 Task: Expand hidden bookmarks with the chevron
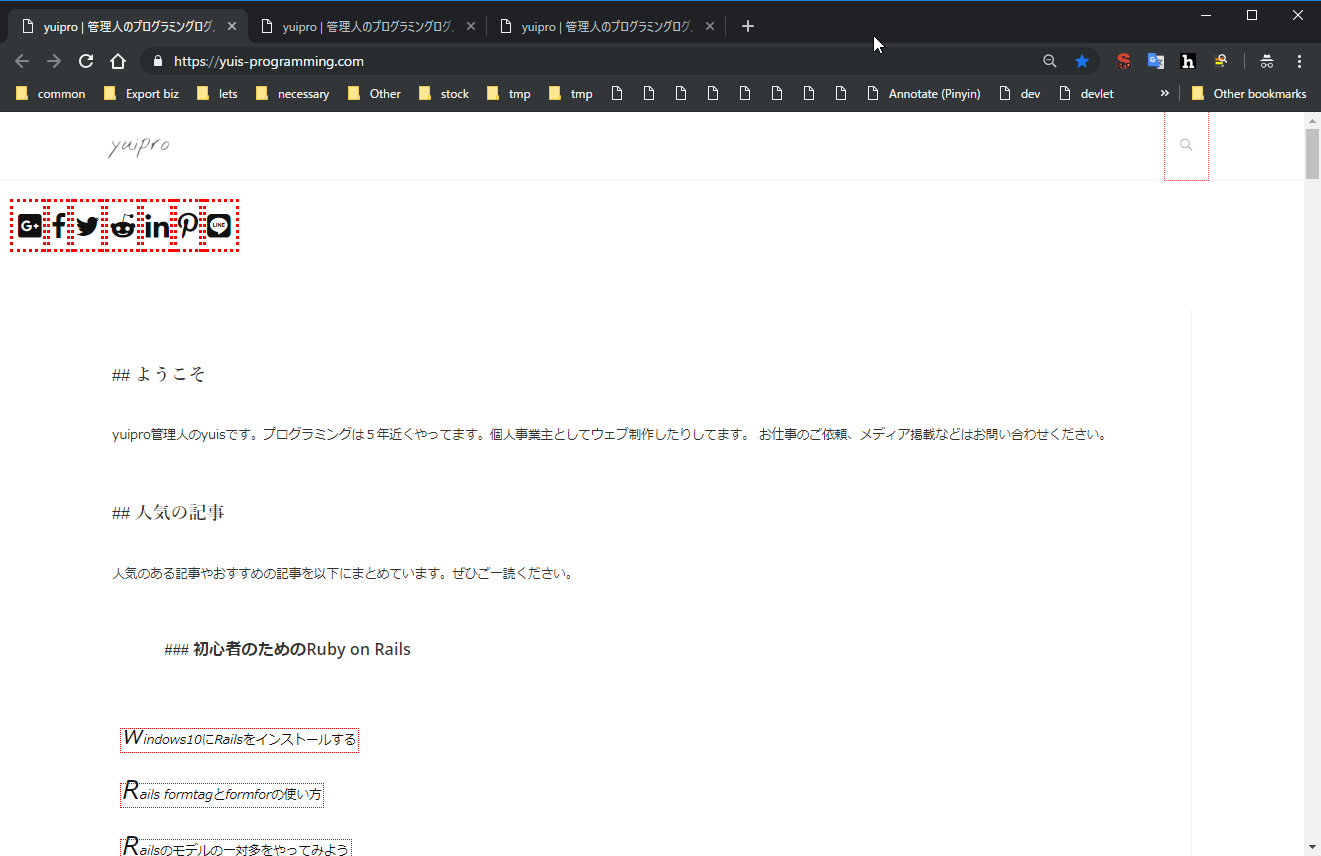tap(1164, 93)
